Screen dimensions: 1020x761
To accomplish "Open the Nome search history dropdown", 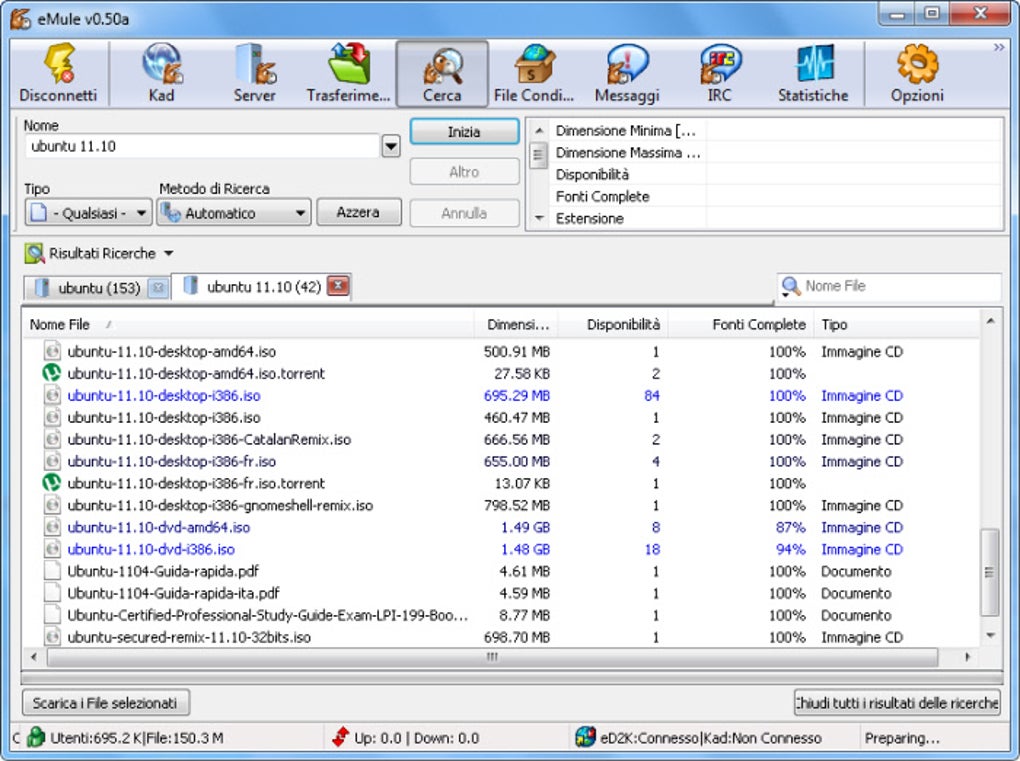I will 390,146.
